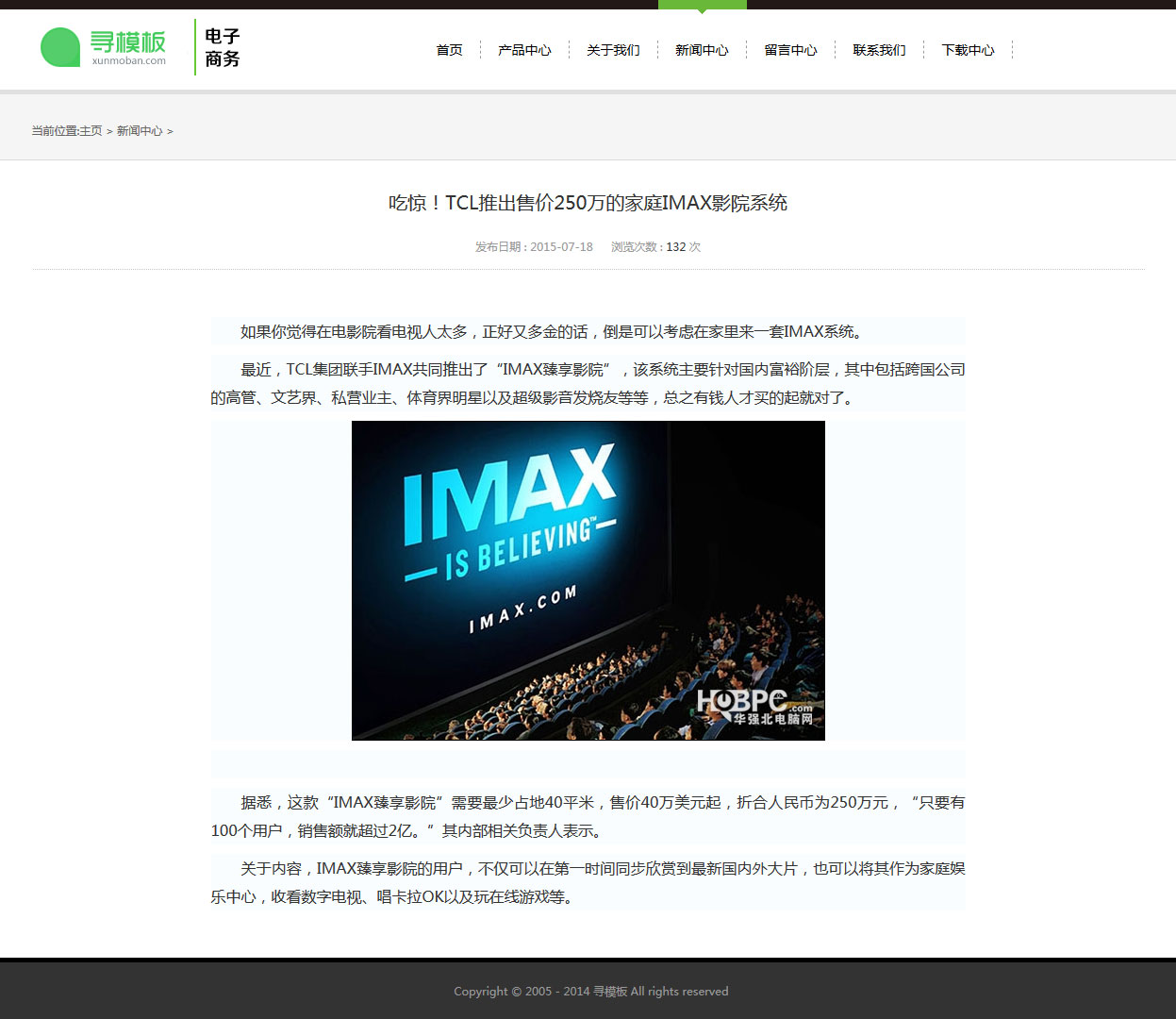Go to the 关于我们 page

pos(613,50)
